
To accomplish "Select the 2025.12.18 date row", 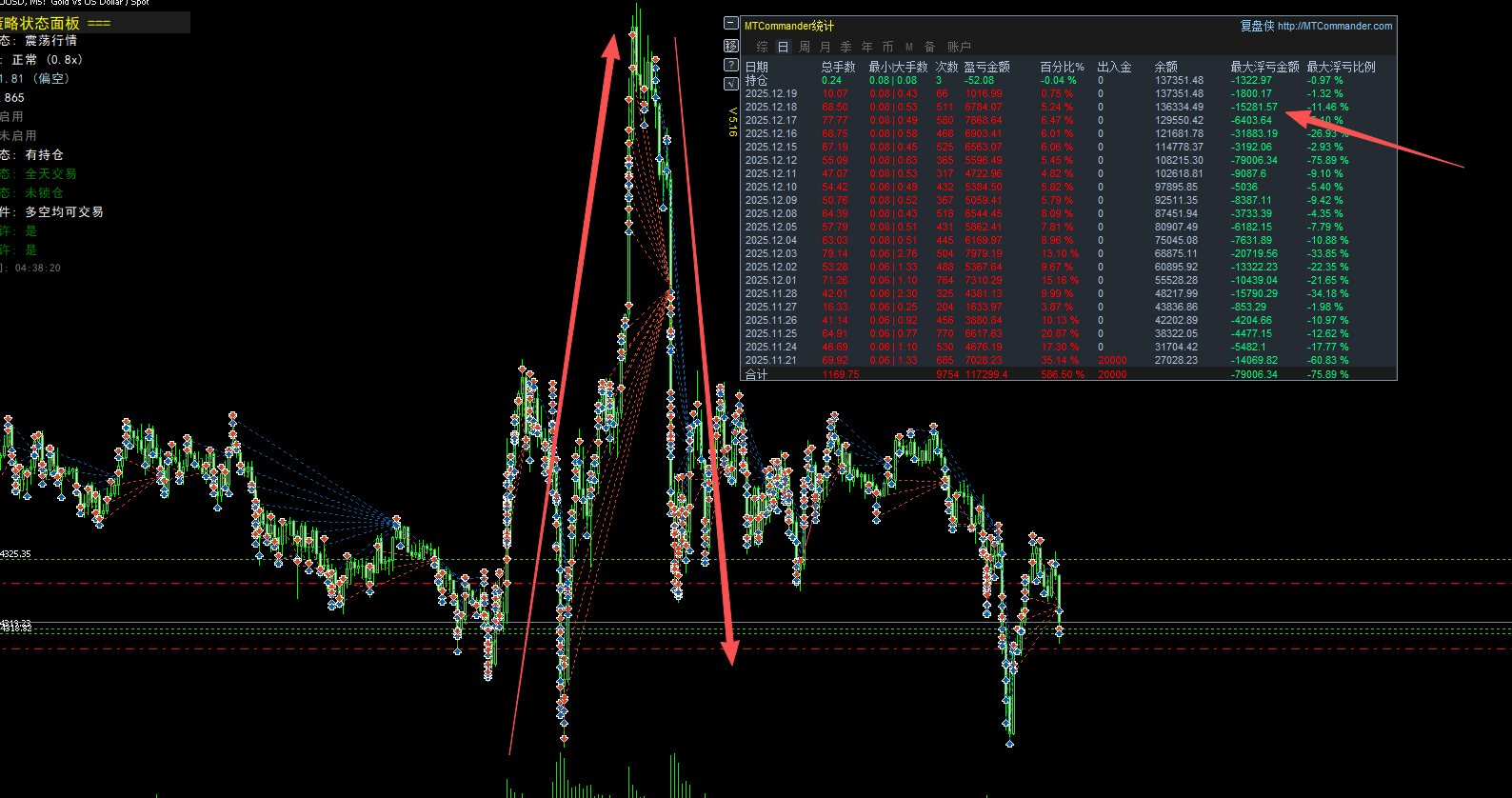I will coord(771,107).
